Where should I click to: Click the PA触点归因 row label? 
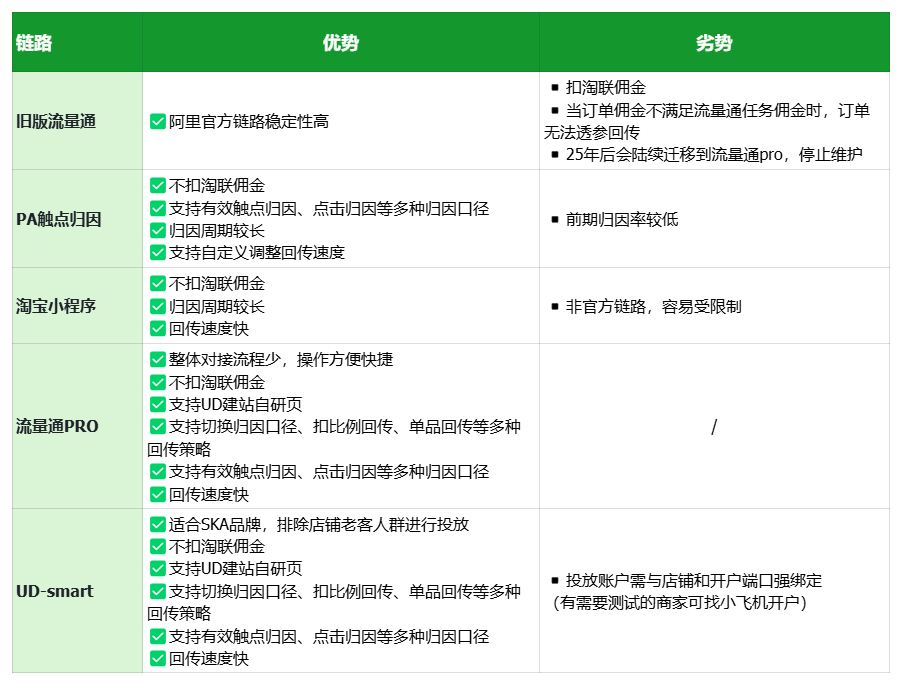[x=59, y=219]
